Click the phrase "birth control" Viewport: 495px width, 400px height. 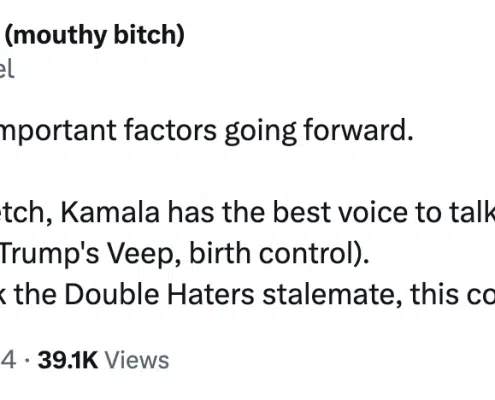(278, 253)
